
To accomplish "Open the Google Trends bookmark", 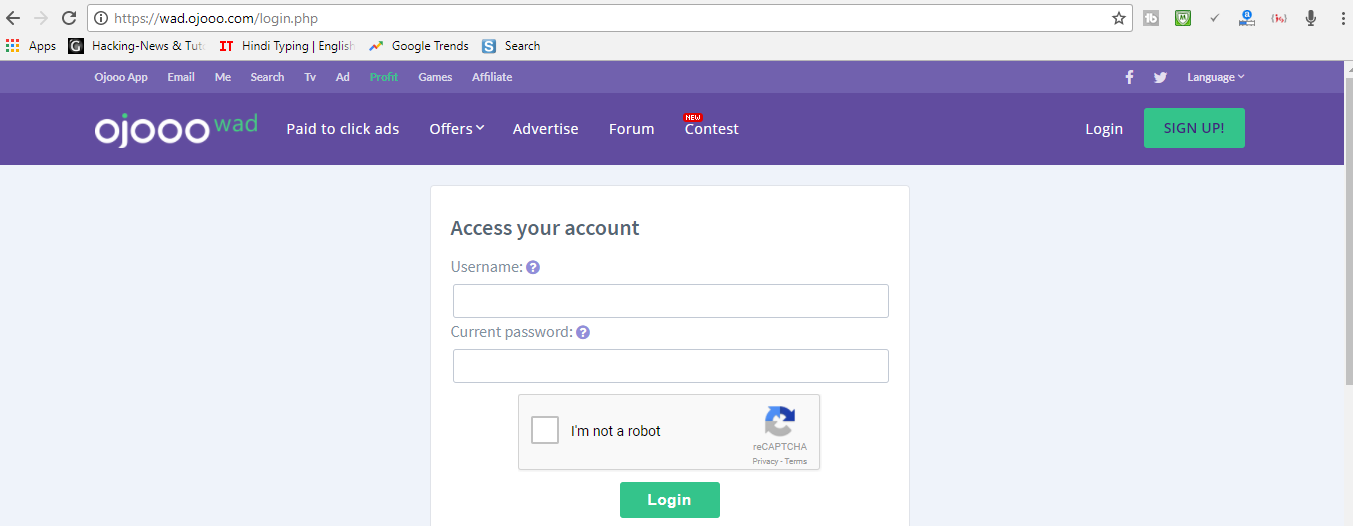I will click(419, 46).
